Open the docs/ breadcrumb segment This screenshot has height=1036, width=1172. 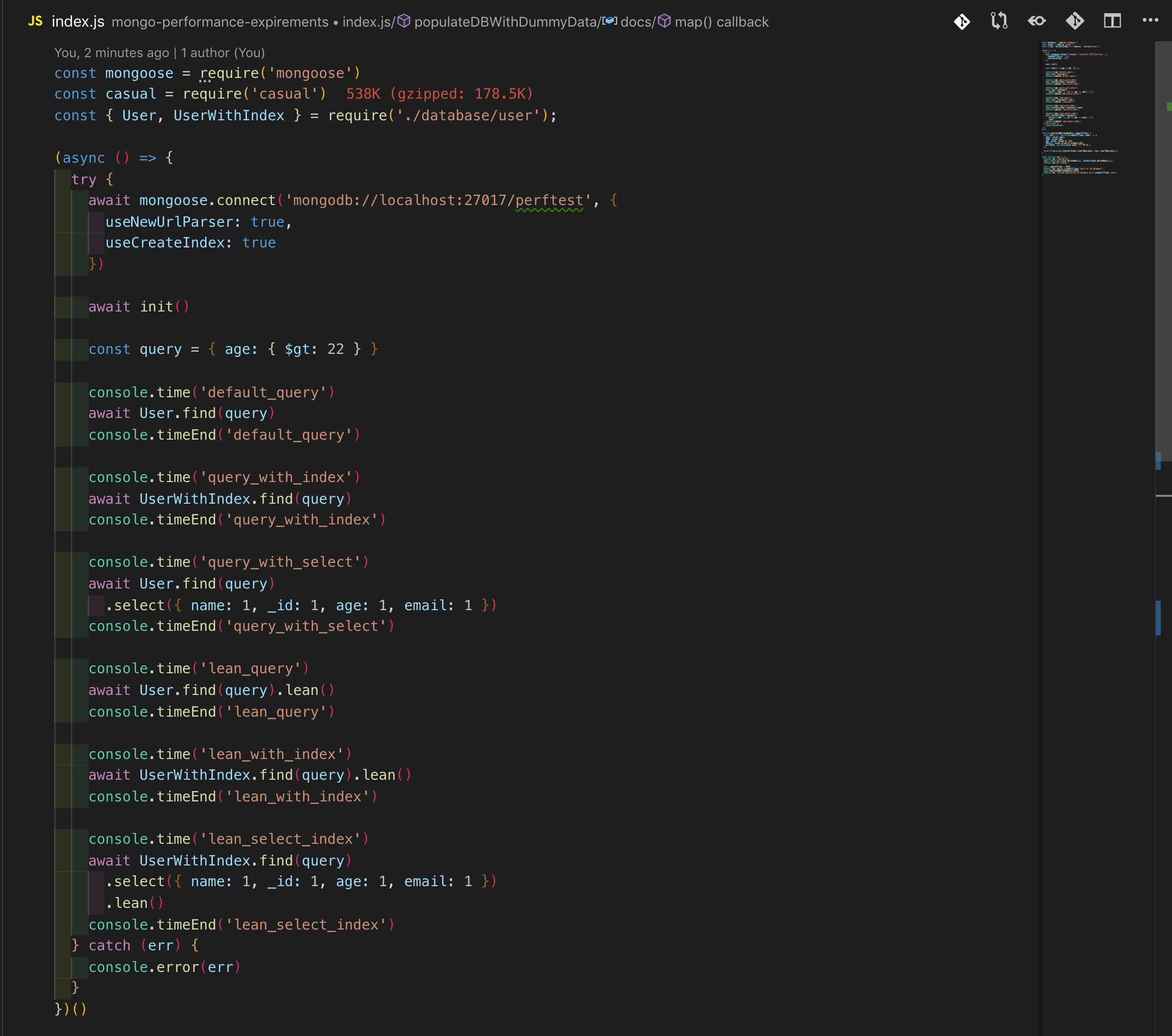click(638, 22)
